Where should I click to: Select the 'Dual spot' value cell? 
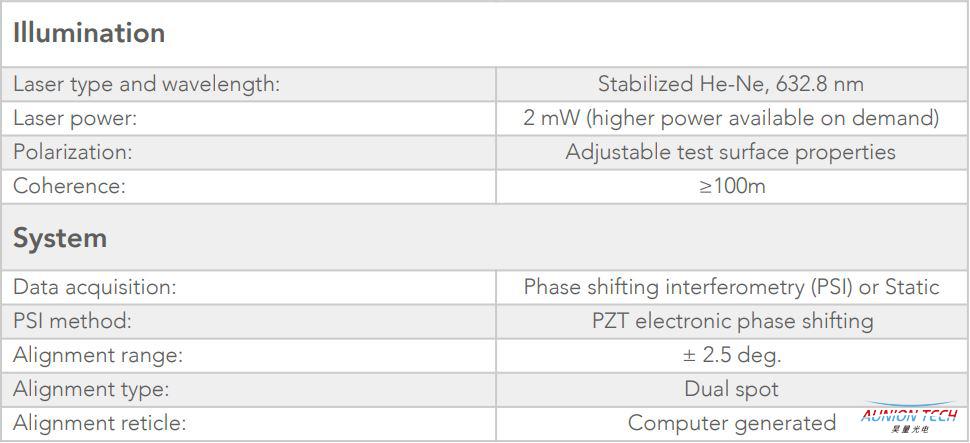click(x=732, y=389)
